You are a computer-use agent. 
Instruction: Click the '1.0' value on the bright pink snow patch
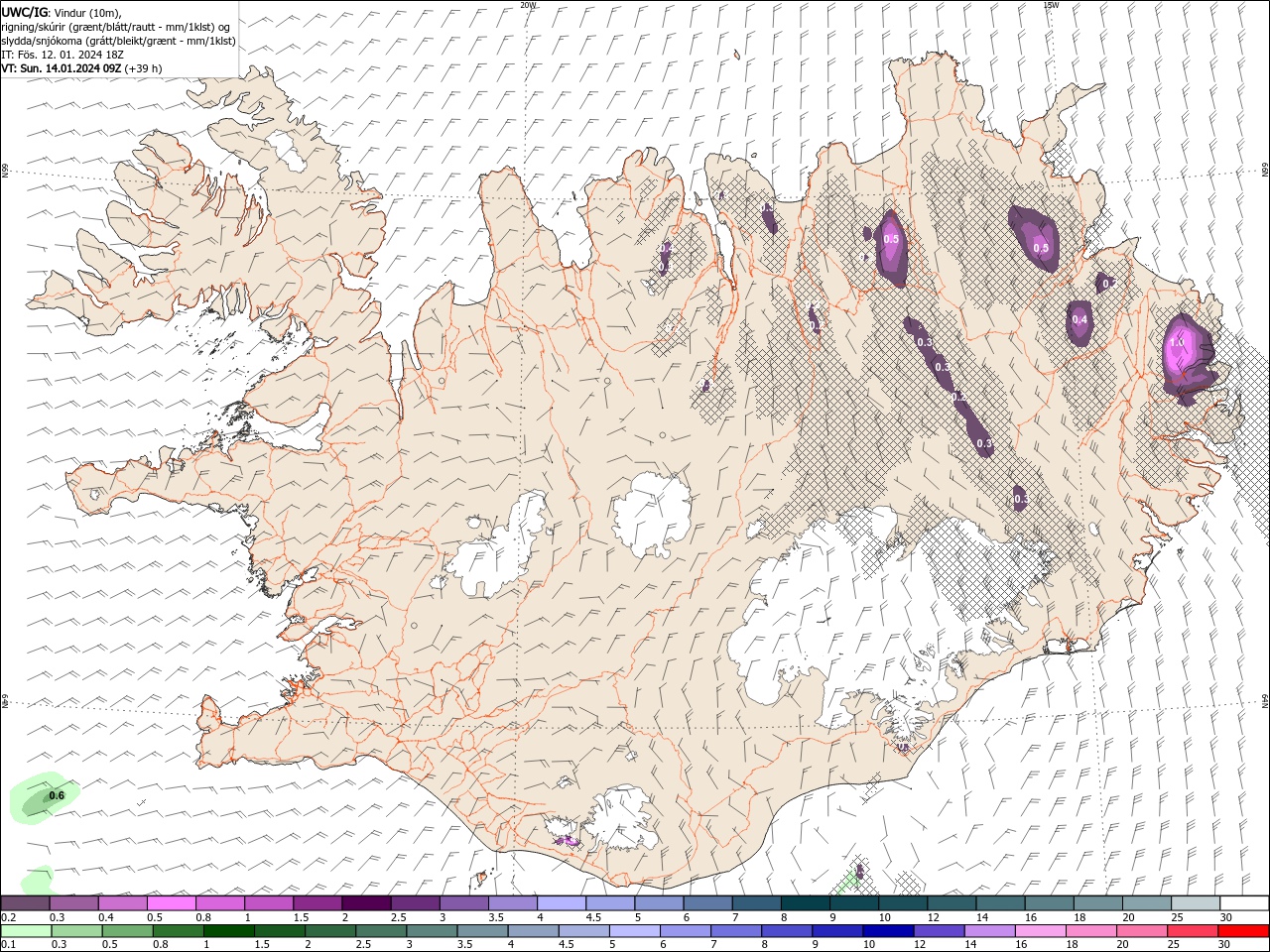tap(1177, 342)
